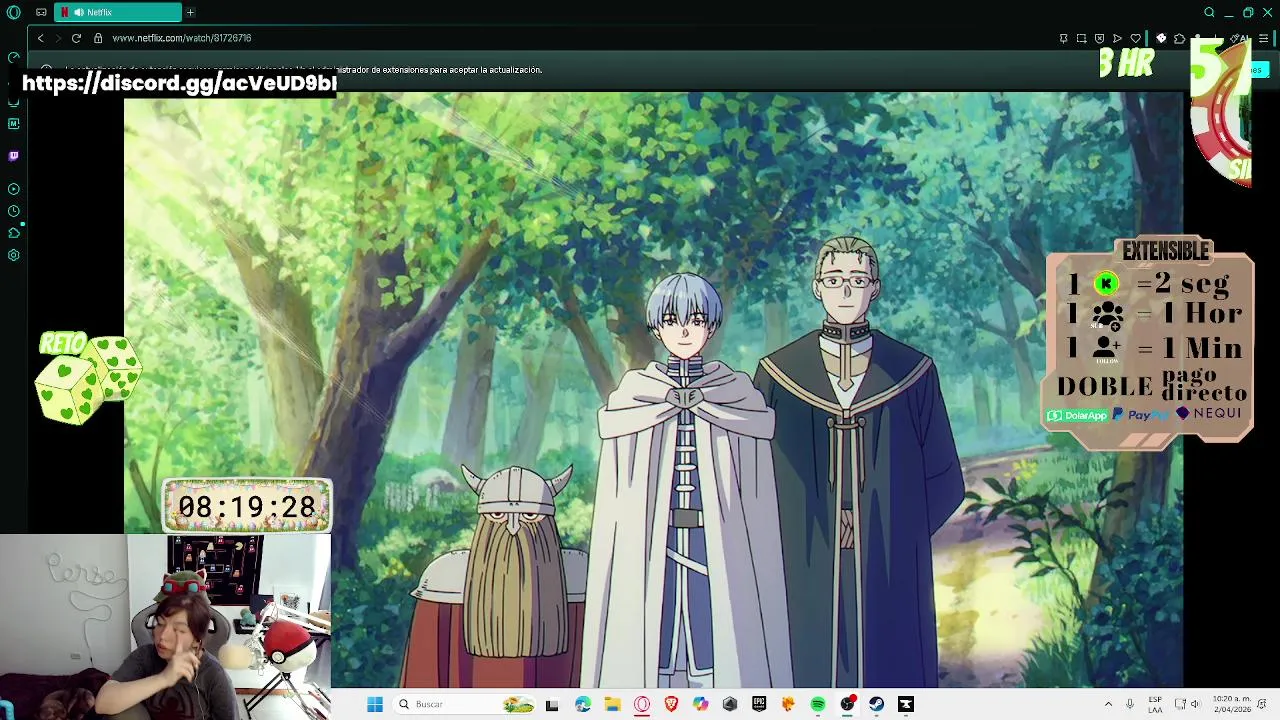The height and width of the screenshot is (720, 1280).
Task: Open the M messenger sidebar icon
Action: [x=13, y=124]
